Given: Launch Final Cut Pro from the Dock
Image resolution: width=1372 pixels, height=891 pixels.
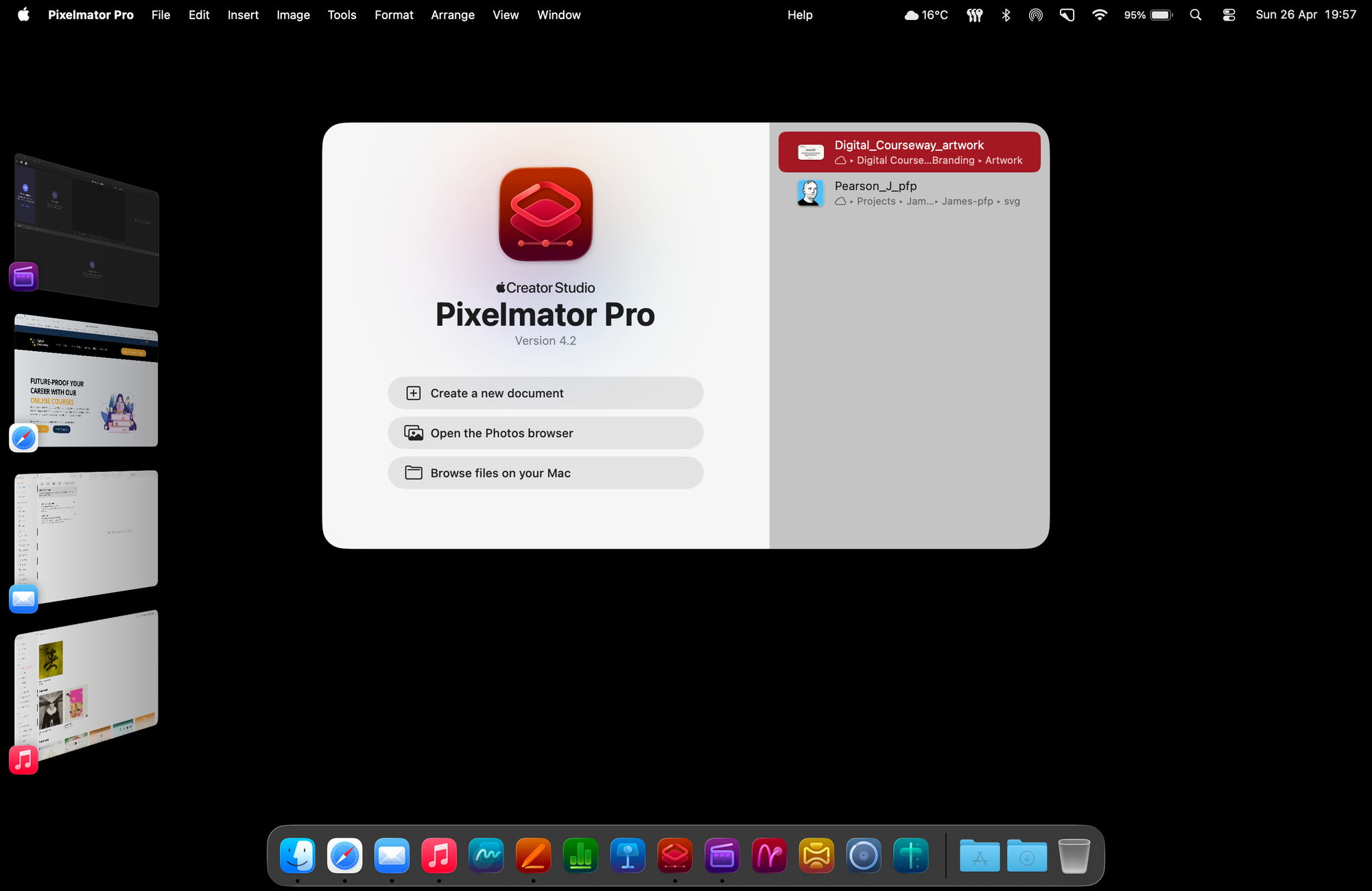Looking at the screenshot, I should [x=722, y=855].
